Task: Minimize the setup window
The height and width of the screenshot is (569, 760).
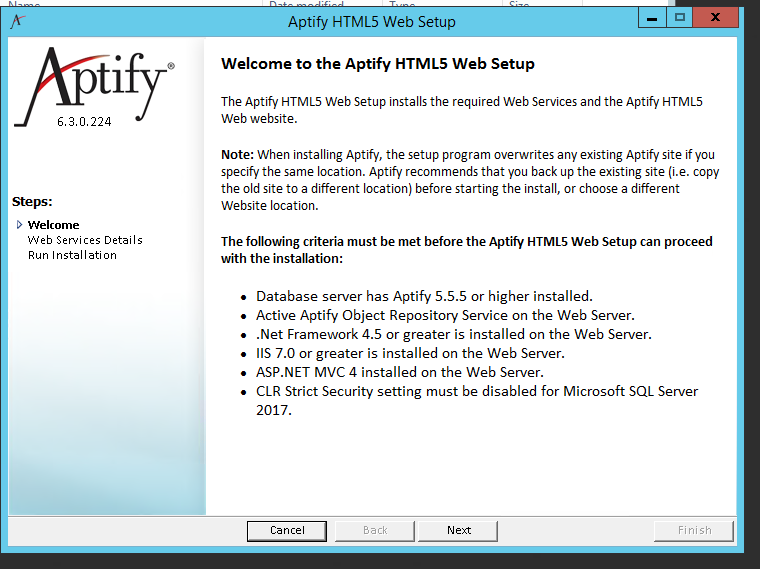Action: click(x=652, y=18)
